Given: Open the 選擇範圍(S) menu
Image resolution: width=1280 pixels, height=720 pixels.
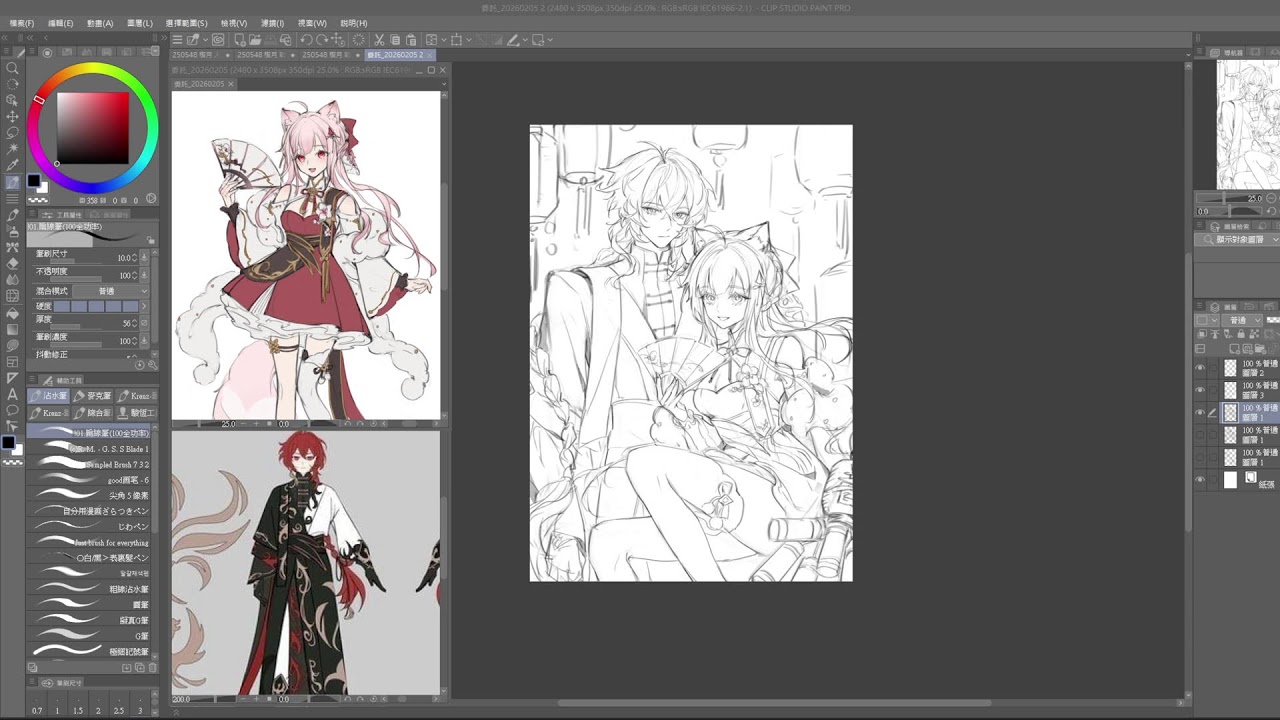Looking at the screenshot, I should point(186,23).
